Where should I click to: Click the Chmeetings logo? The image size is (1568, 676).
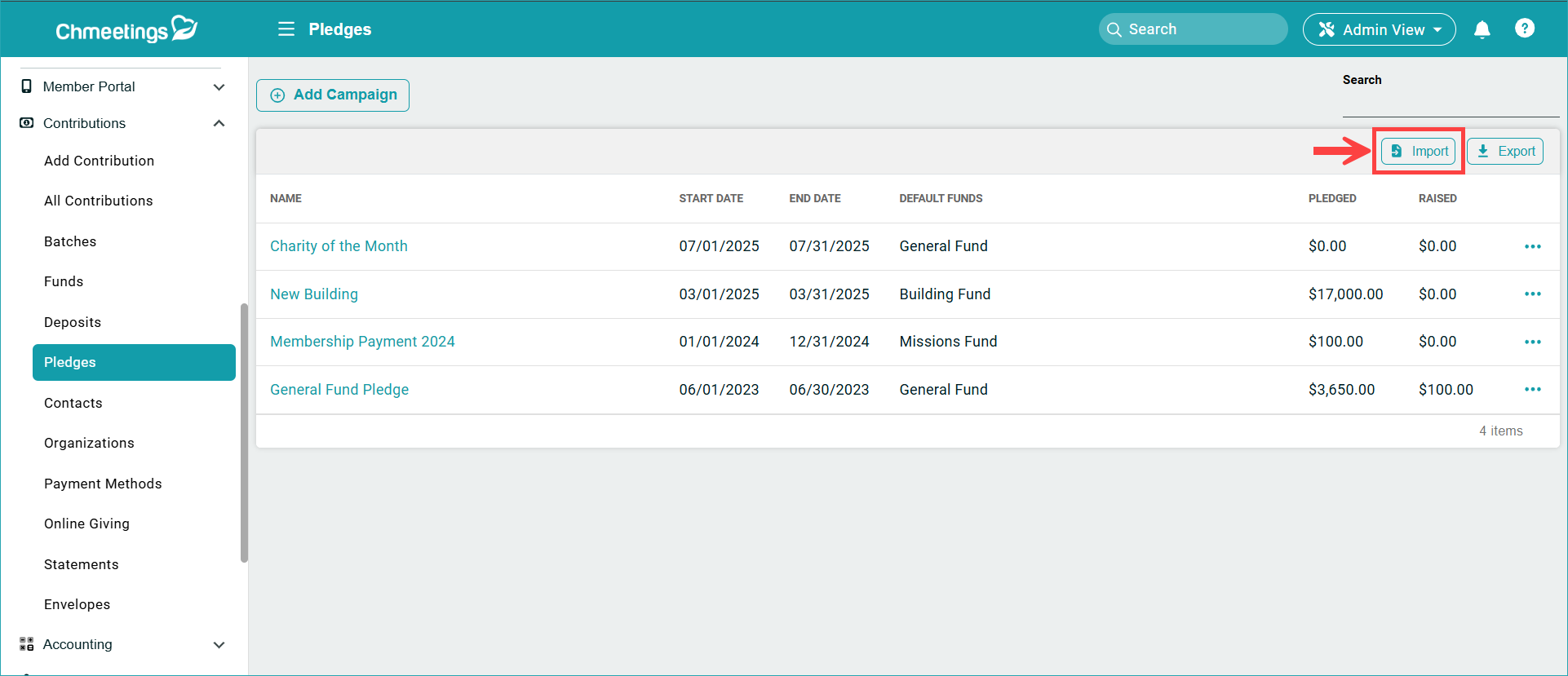click(126, 29)
